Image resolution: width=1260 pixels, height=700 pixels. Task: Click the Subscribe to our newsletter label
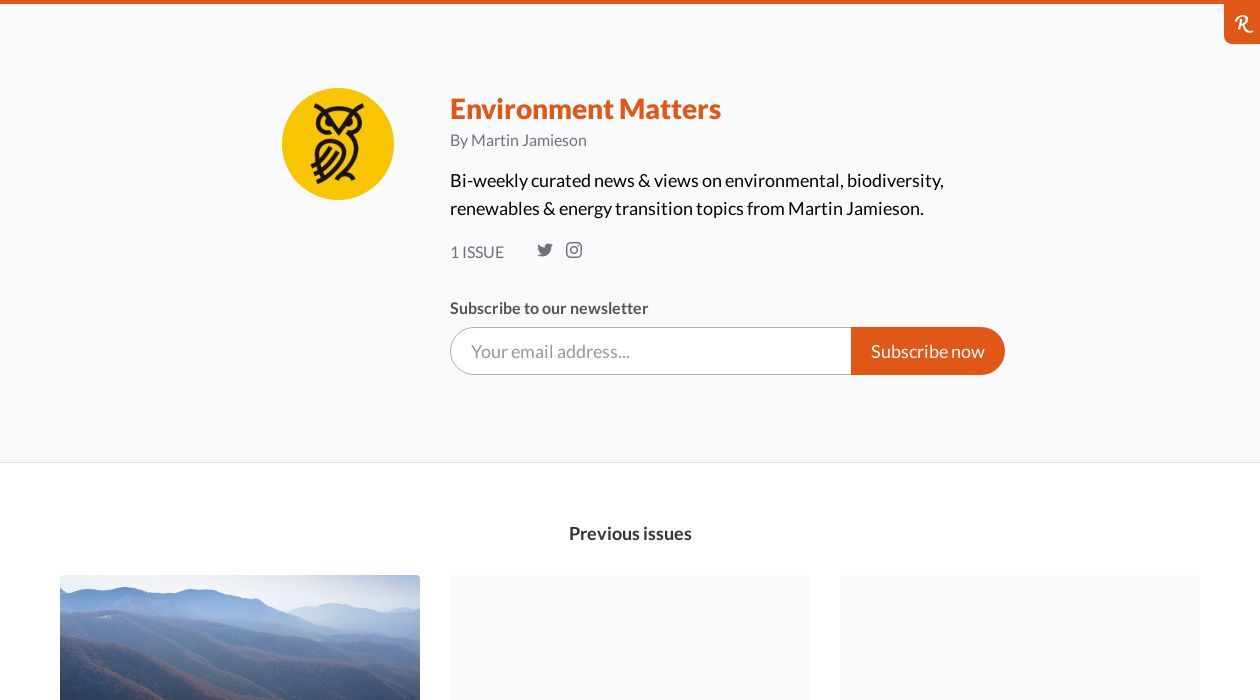click(x=549, y=308)
